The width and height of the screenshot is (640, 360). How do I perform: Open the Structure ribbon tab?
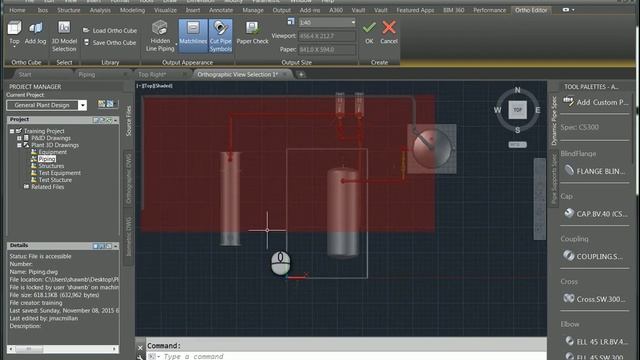coord(69,10)
